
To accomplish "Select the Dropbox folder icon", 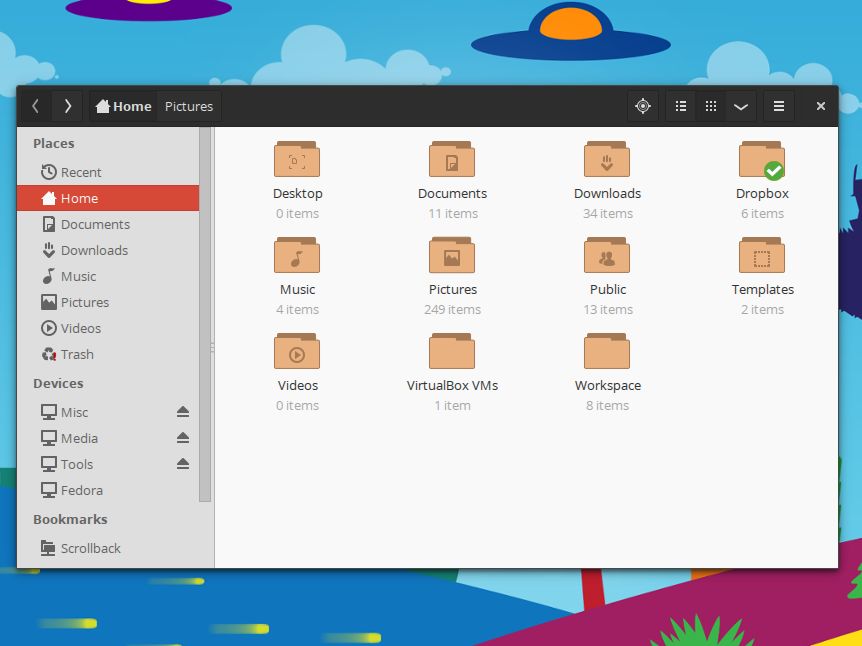I will tap(762, 160).
